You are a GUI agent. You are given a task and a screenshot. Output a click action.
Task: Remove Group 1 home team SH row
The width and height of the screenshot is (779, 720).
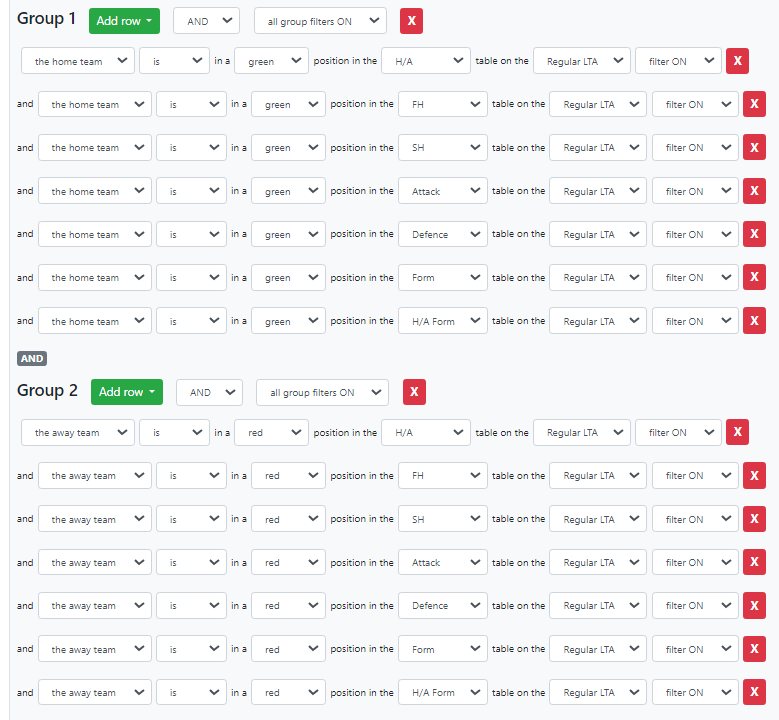tap(754, 148)
